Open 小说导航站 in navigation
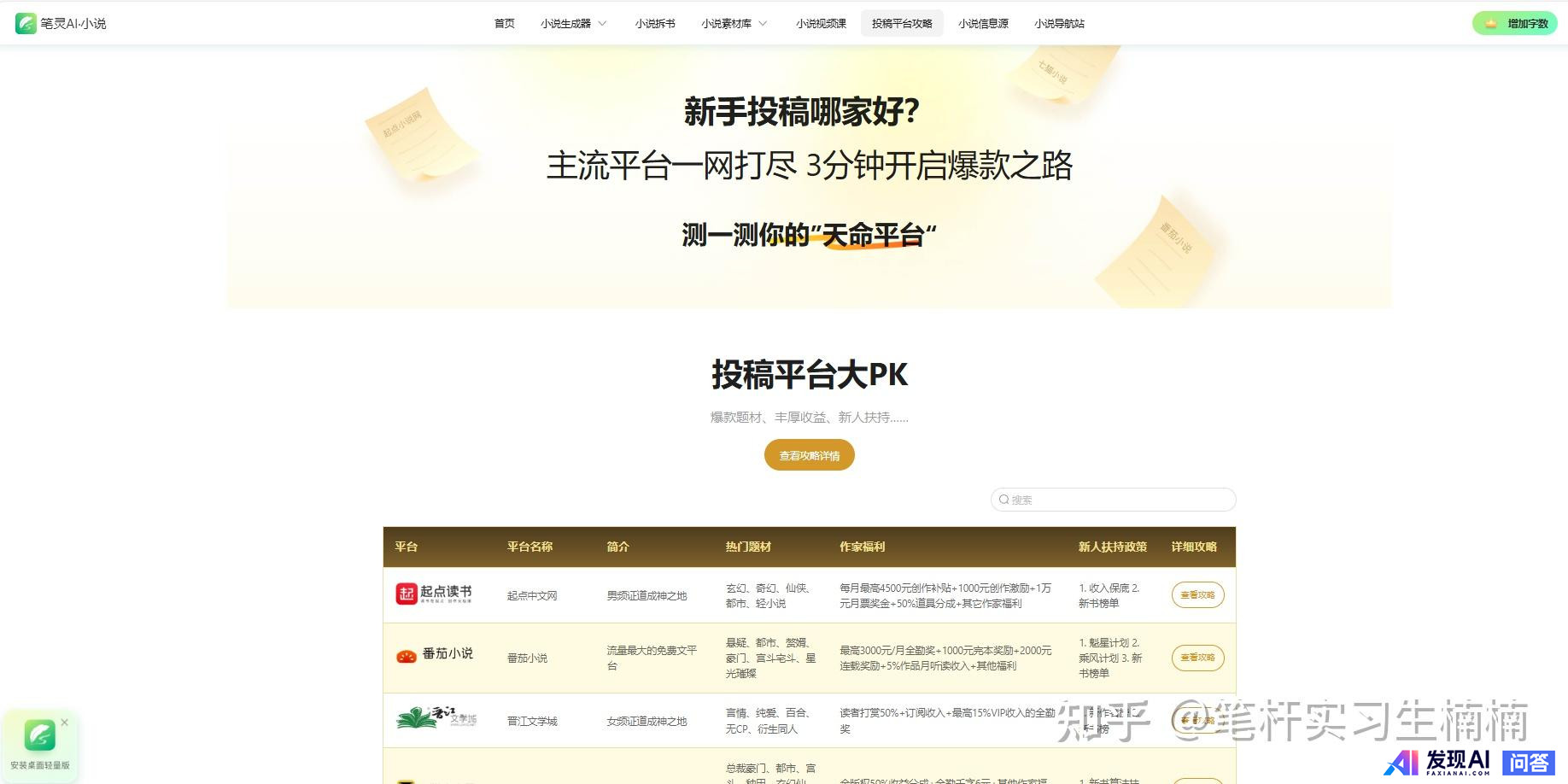This screenshot has width=1568, height=784. 1059,23
